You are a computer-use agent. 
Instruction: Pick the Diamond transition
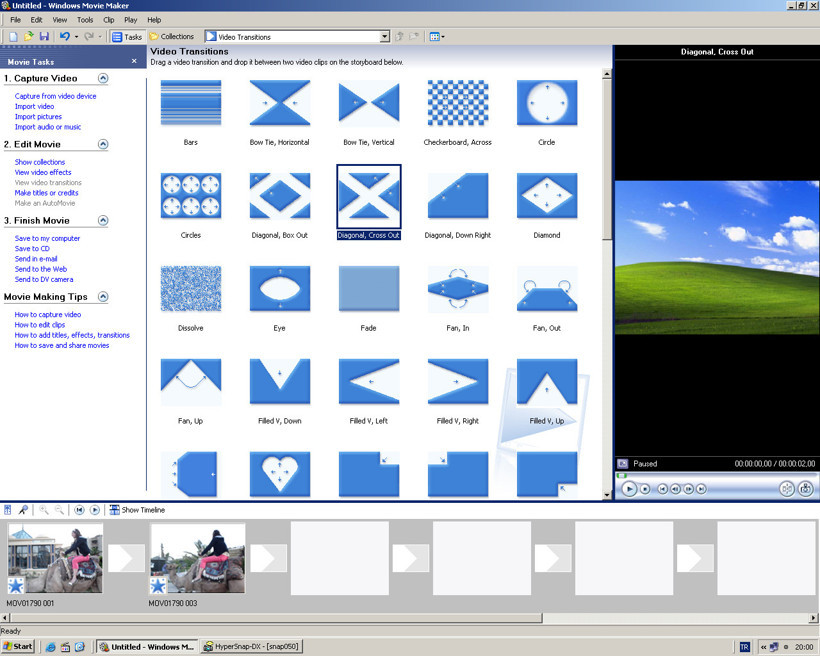(547, 196)
